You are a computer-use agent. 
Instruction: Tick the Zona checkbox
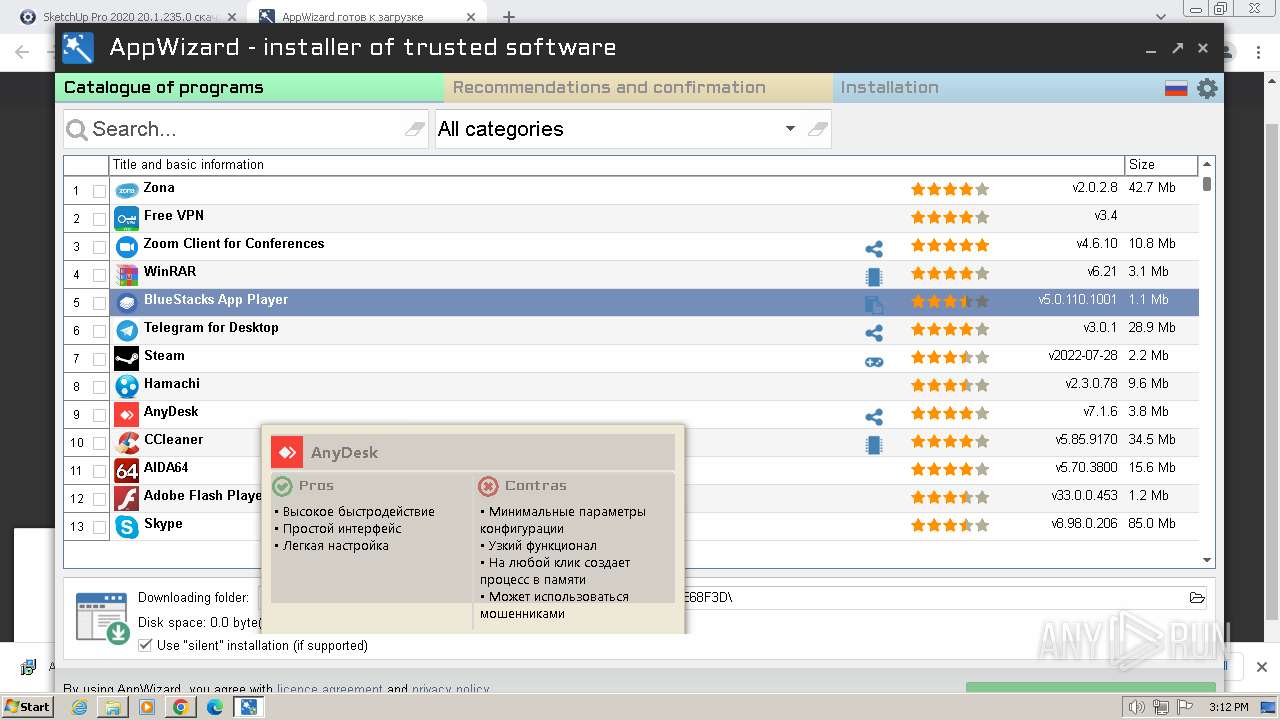tap(99, 191)
